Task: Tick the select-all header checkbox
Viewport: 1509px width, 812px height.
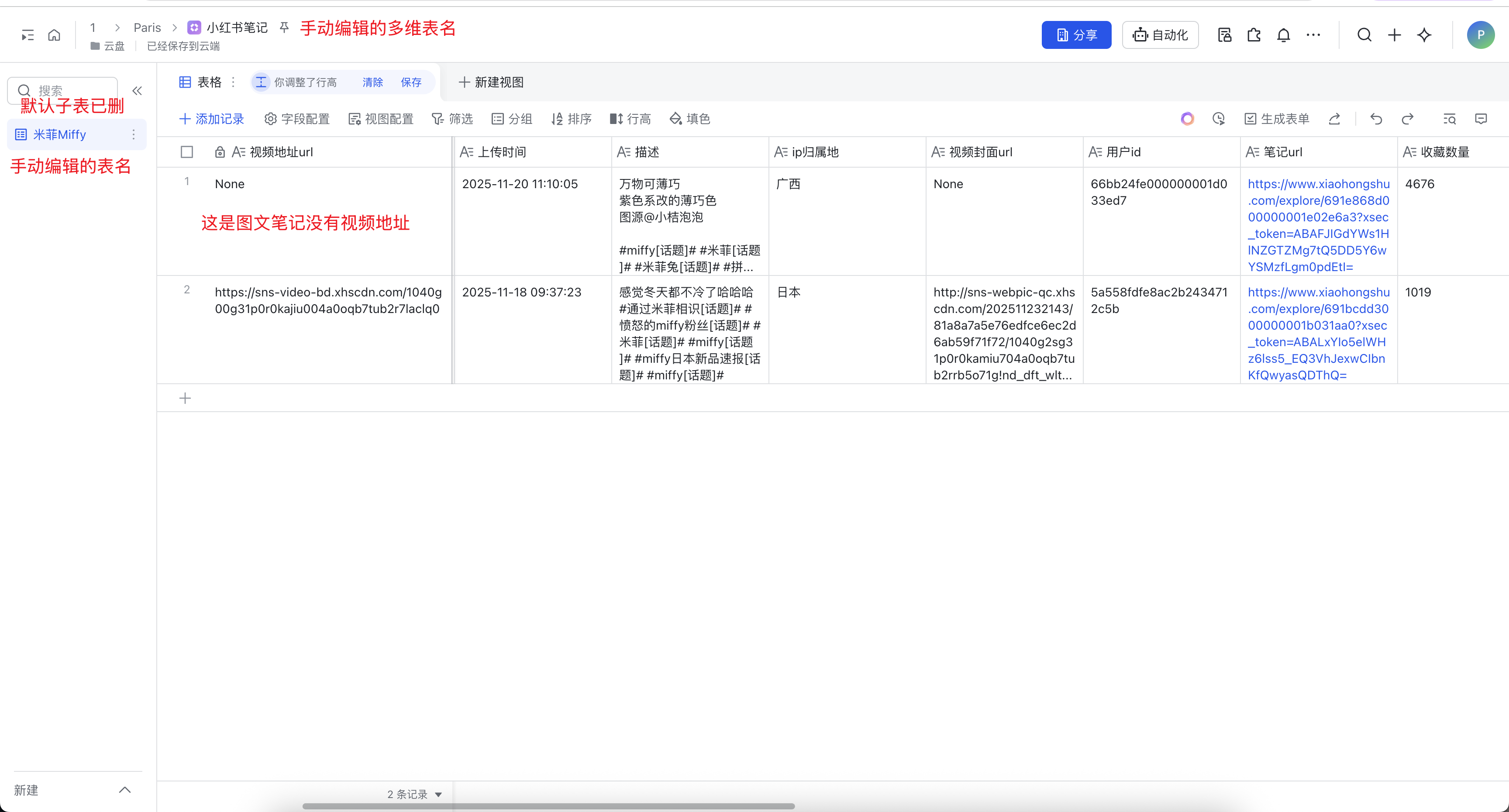Action: click(x=187, y=152)
